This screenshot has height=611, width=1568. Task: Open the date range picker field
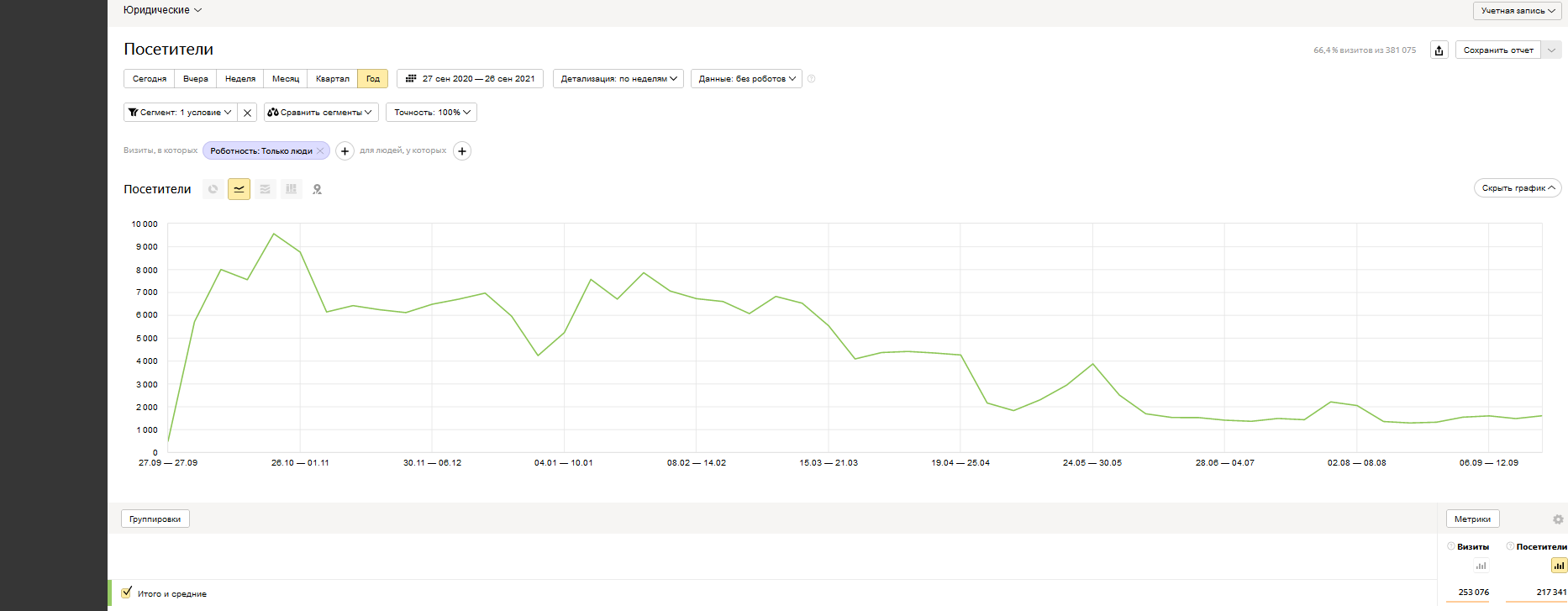[470, 79]
